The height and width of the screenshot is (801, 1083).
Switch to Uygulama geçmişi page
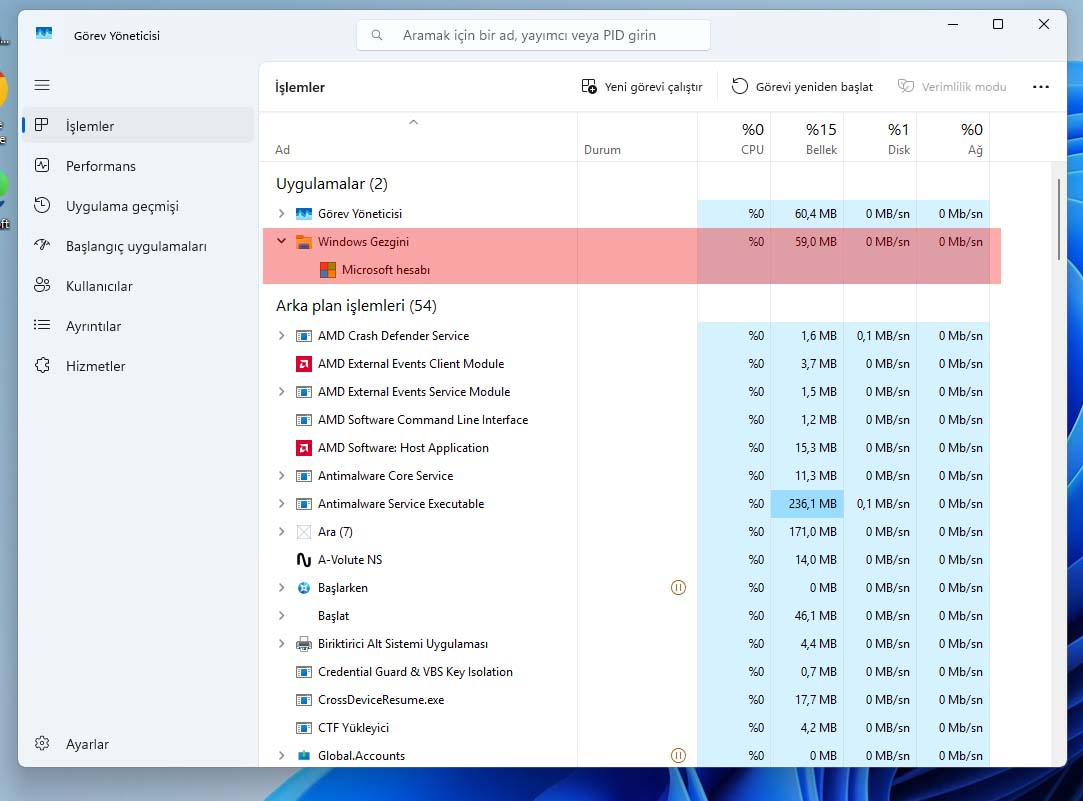pyautogui.click(x=138, y=206)
